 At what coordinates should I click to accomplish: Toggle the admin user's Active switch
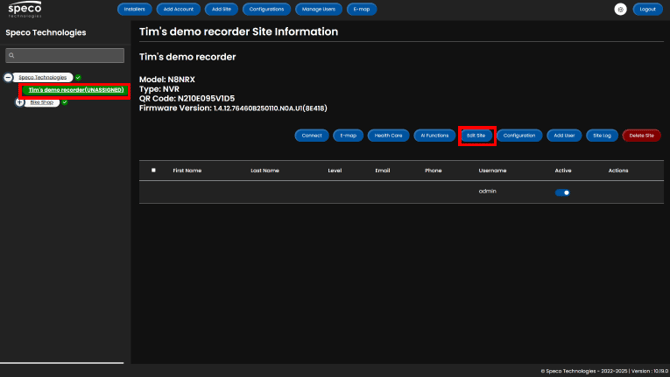coord(562,193)
